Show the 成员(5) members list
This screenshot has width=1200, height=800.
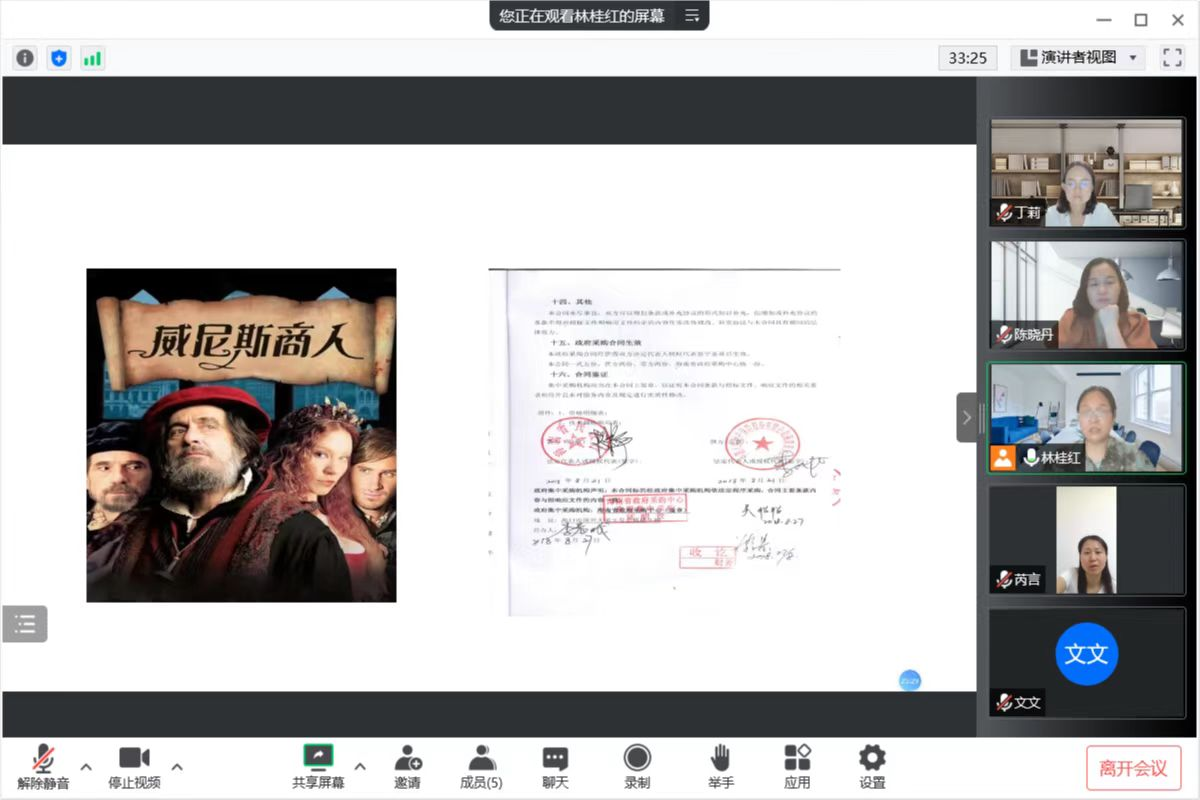click(x=481, y=767)
